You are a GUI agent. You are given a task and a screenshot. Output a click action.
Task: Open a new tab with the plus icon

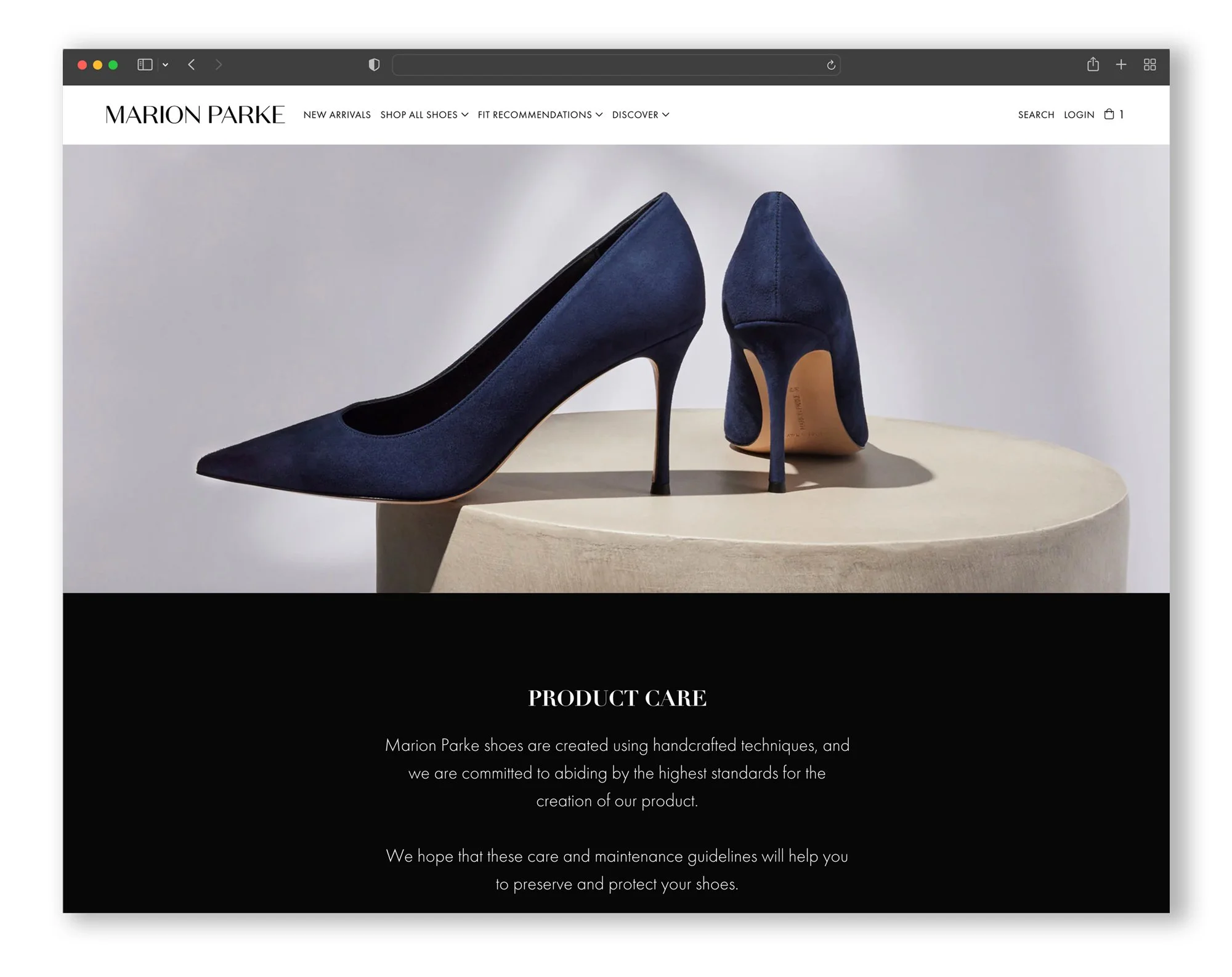pos(1121,65)
